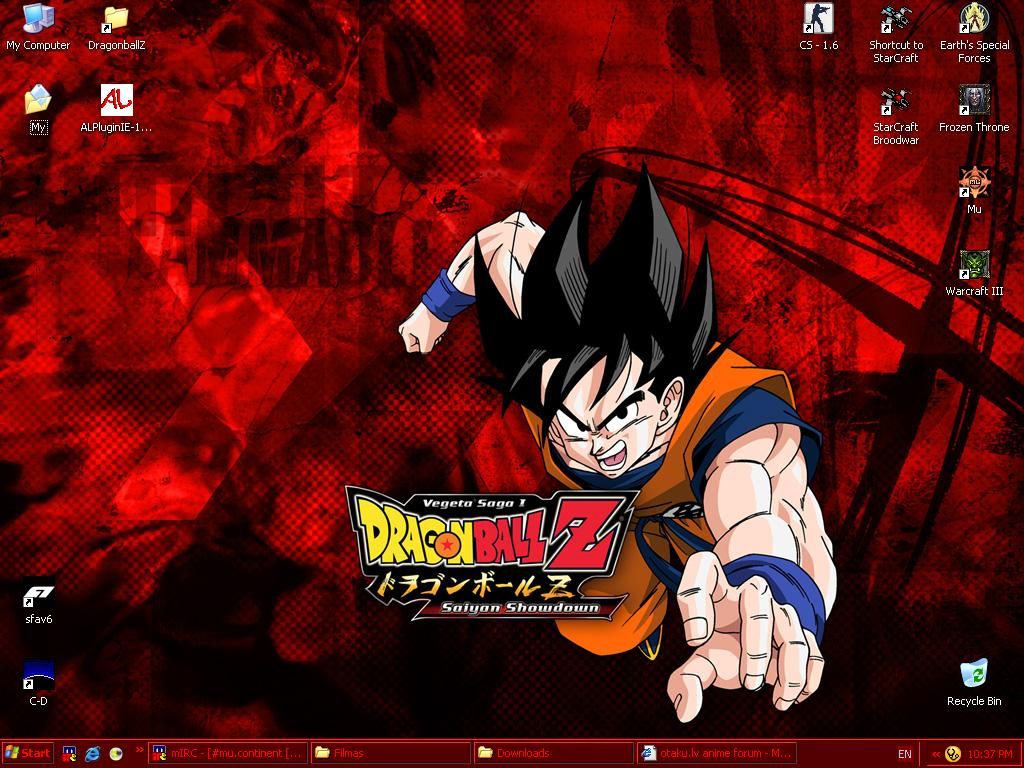The image size is (1024, 768).
Task: Open the EN language bar indicator
Action: [904, 754]
